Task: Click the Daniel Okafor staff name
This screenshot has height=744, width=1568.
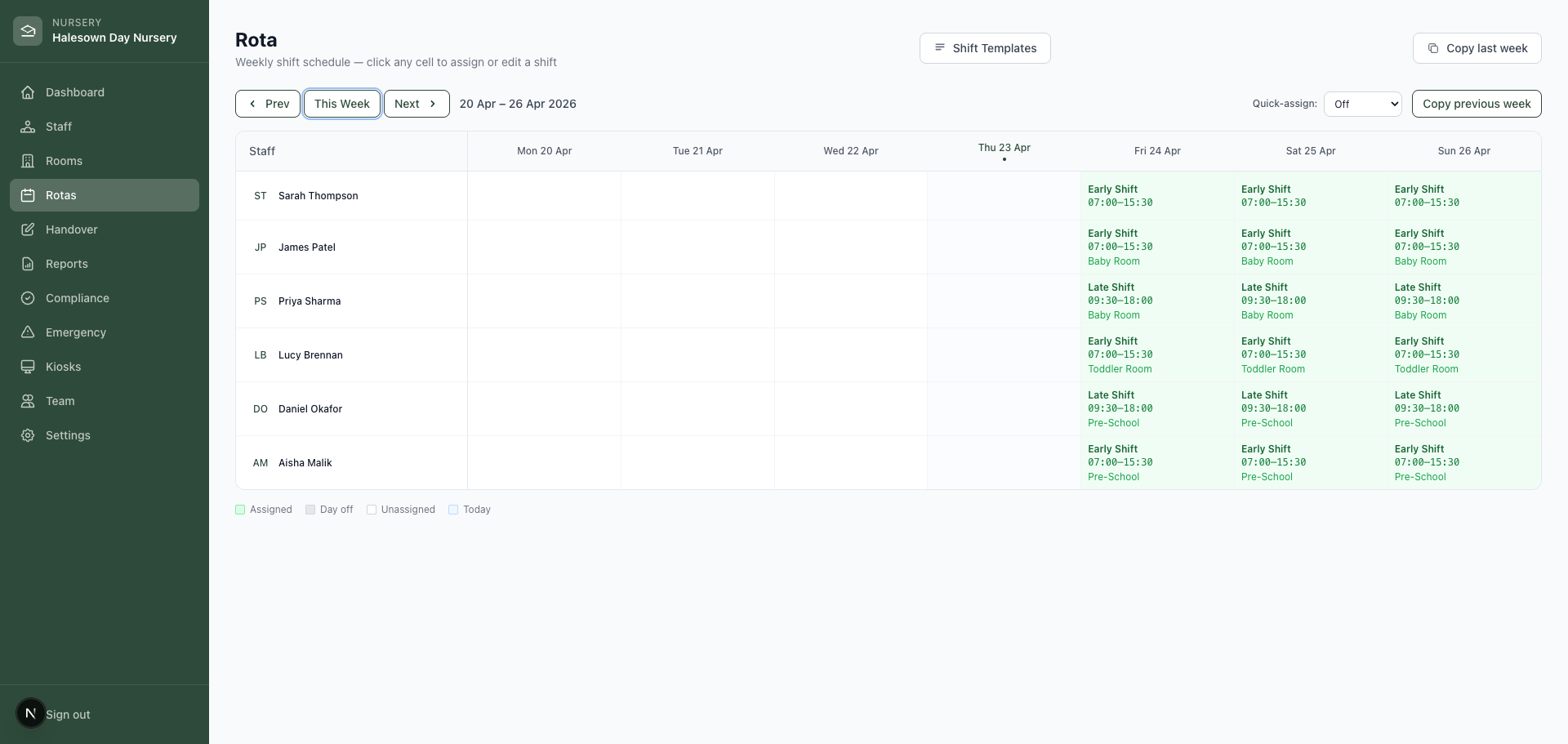Action: (x=310, y=409)
